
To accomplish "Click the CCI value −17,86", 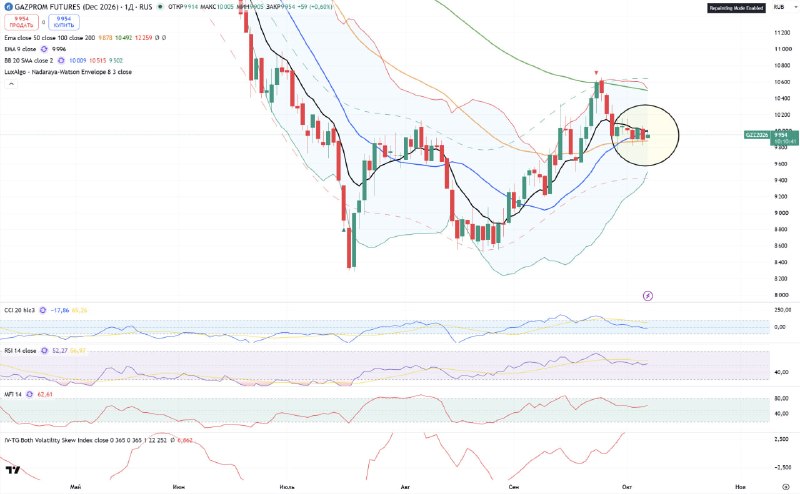I will pyautogui.click(x=60, y=310).
